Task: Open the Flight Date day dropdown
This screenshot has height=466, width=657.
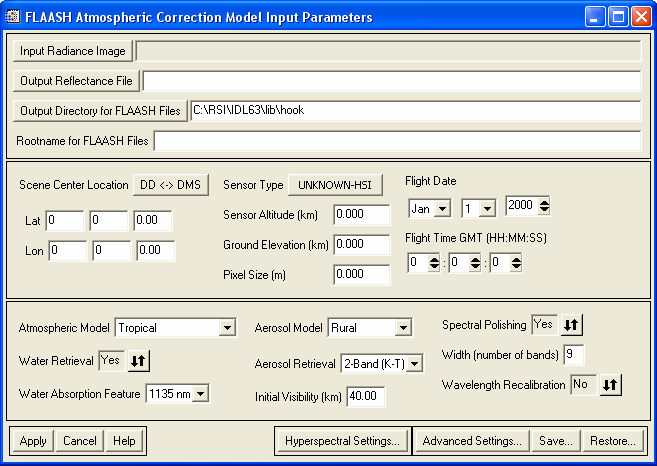Action: click(x=487, y=208)
